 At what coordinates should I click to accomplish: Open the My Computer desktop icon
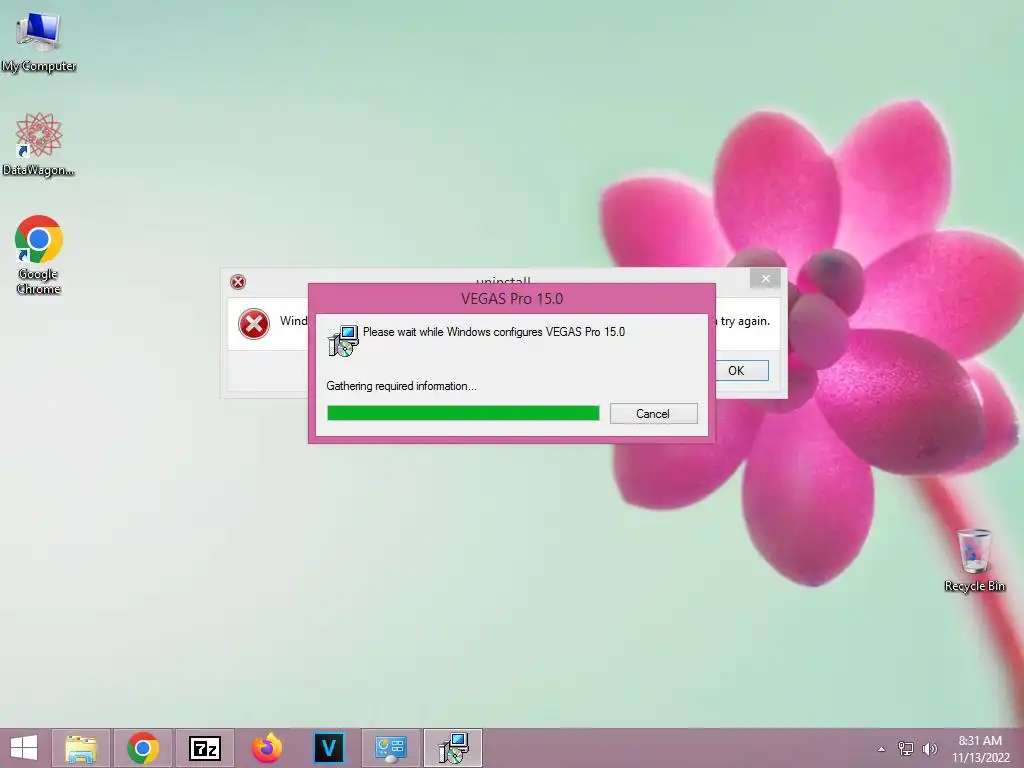39,42
